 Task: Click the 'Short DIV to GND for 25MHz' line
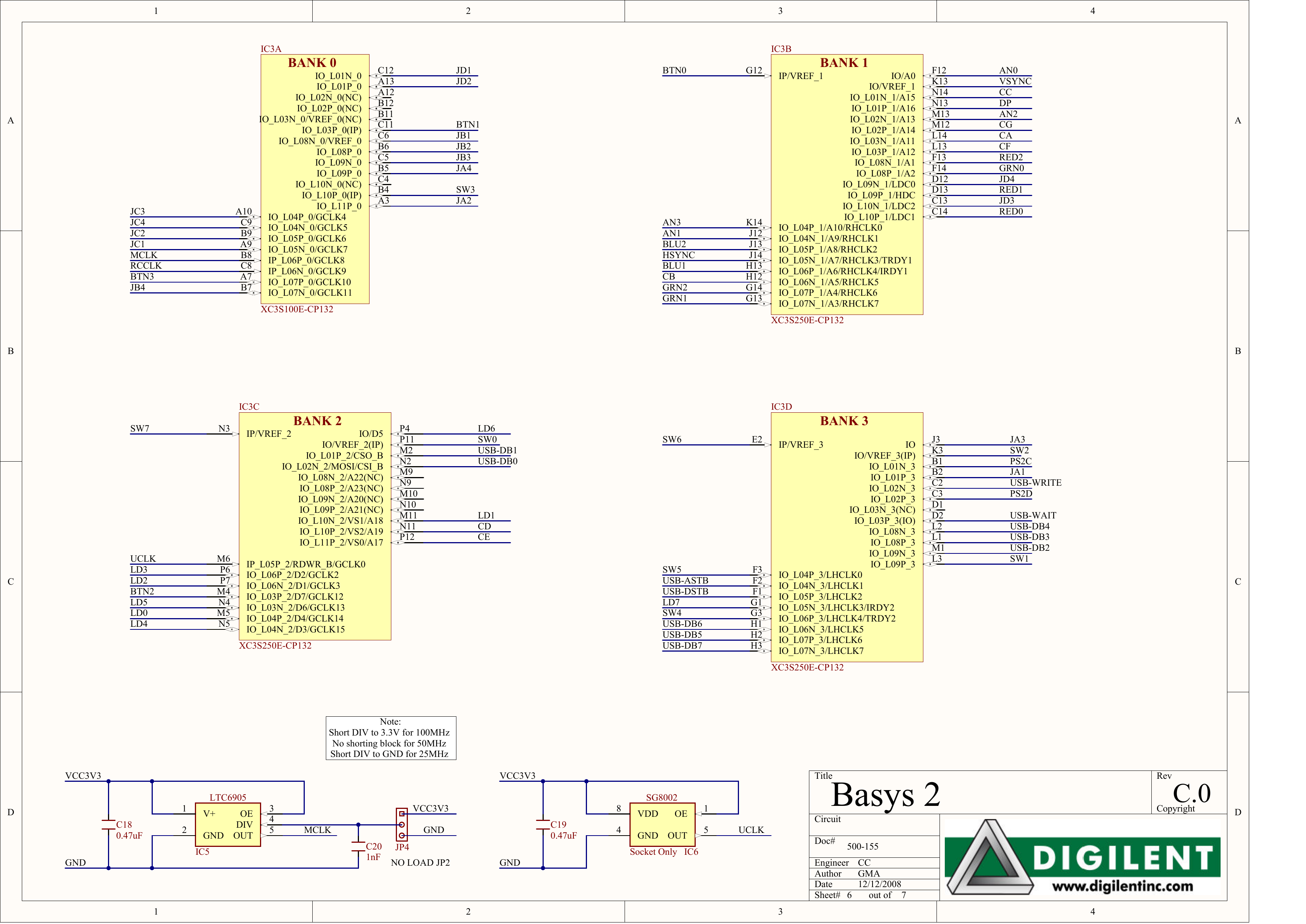pyautogui.click(x=390, y=754)
